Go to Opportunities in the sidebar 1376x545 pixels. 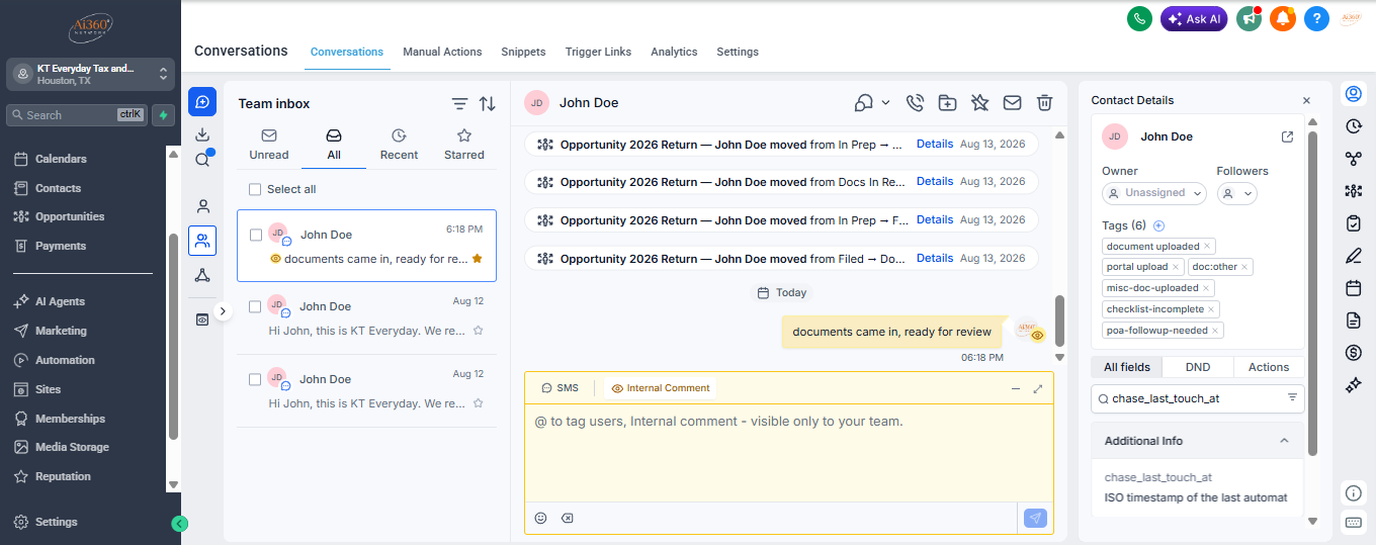69,217
